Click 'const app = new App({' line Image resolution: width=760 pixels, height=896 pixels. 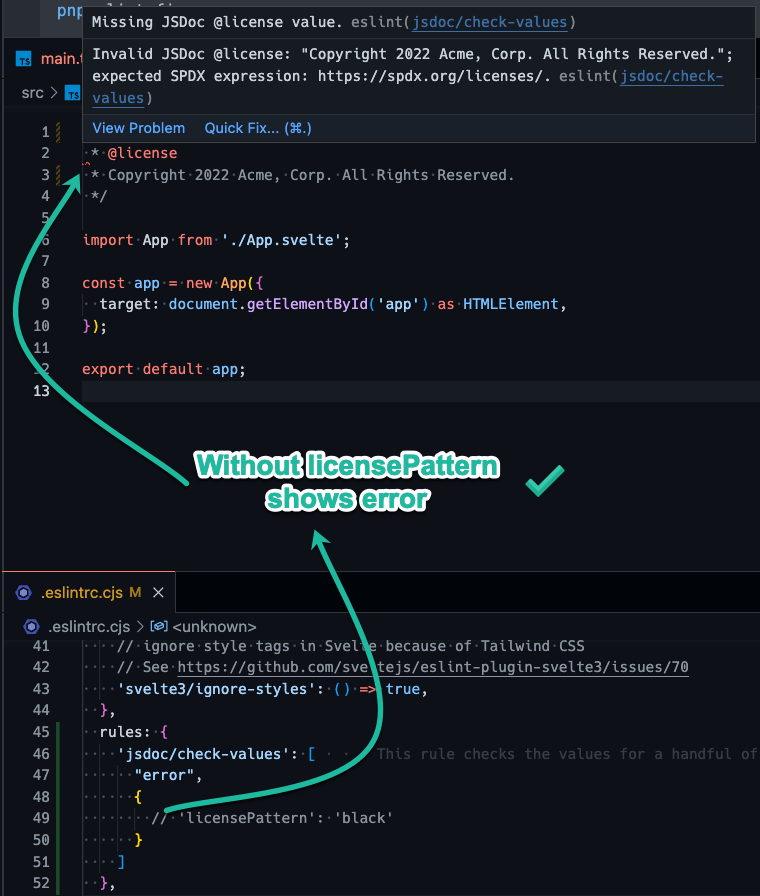point(173,283)
